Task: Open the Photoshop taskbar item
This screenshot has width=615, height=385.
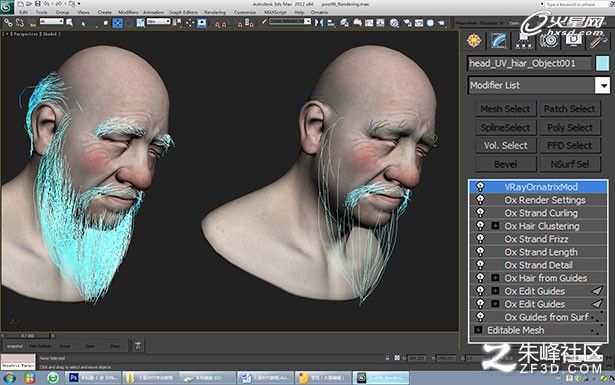Action: [93, 378]
